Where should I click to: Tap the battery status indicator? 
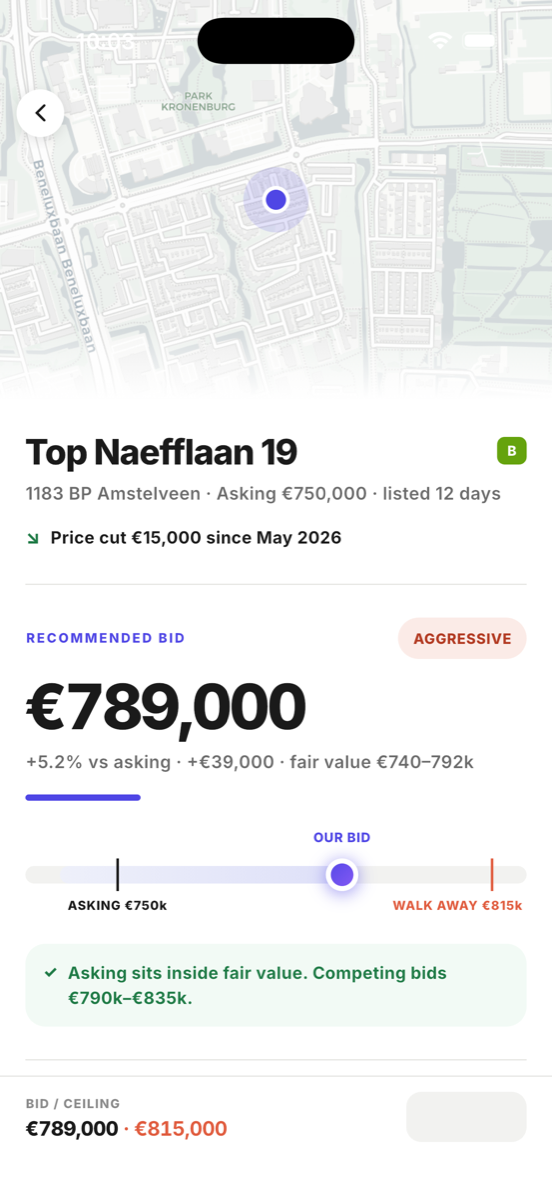479,41
